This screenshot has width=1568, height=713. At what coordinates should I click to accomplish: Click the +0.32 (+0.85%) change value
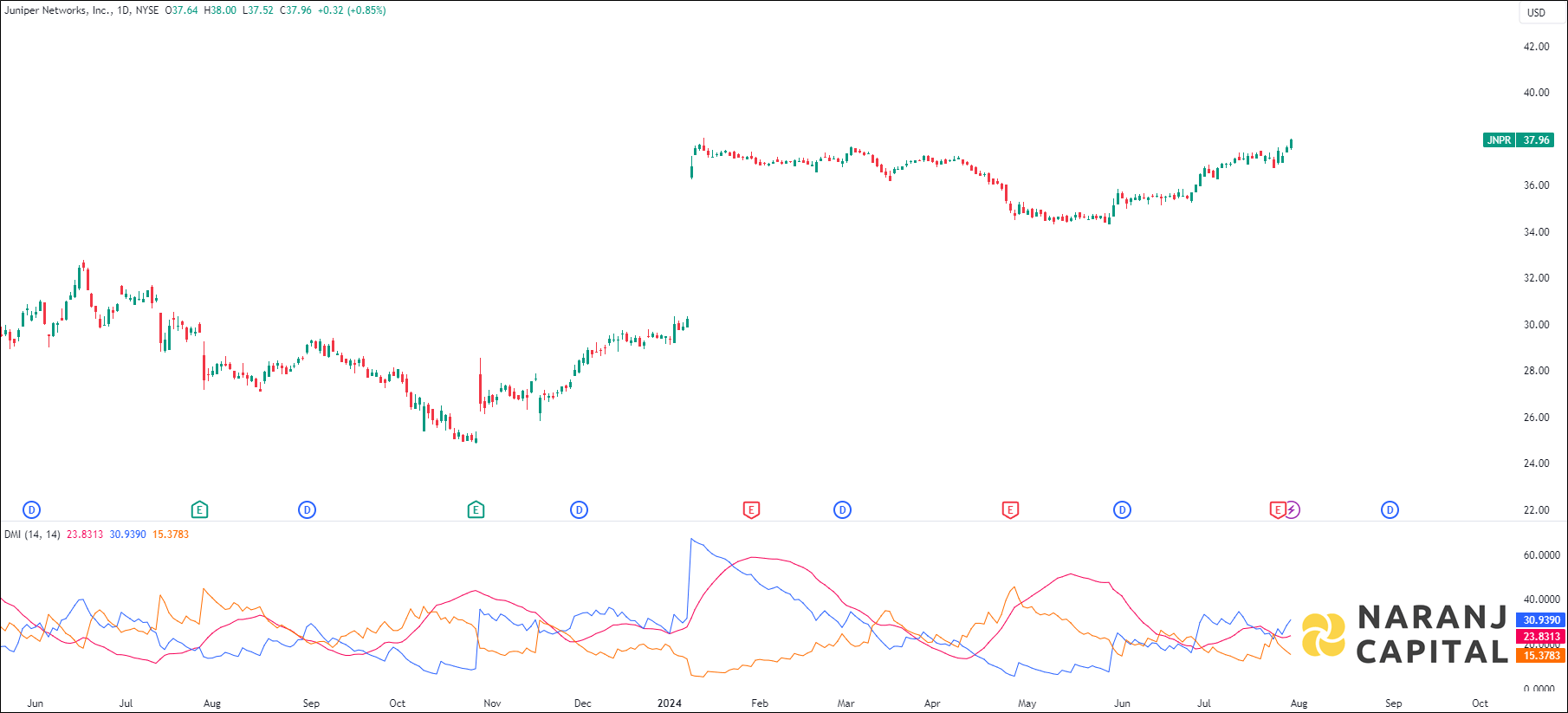352,10
